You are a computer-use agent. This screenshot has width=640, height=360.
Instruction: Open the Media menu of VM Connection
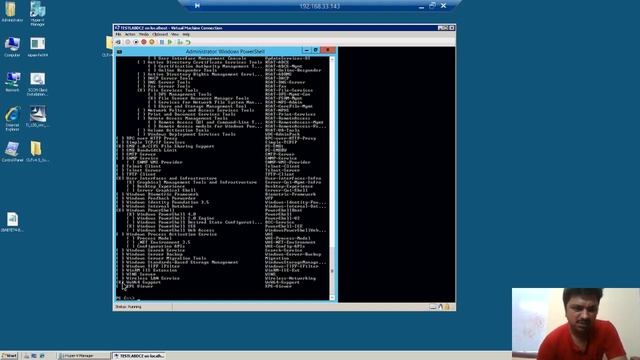point(144,34)
